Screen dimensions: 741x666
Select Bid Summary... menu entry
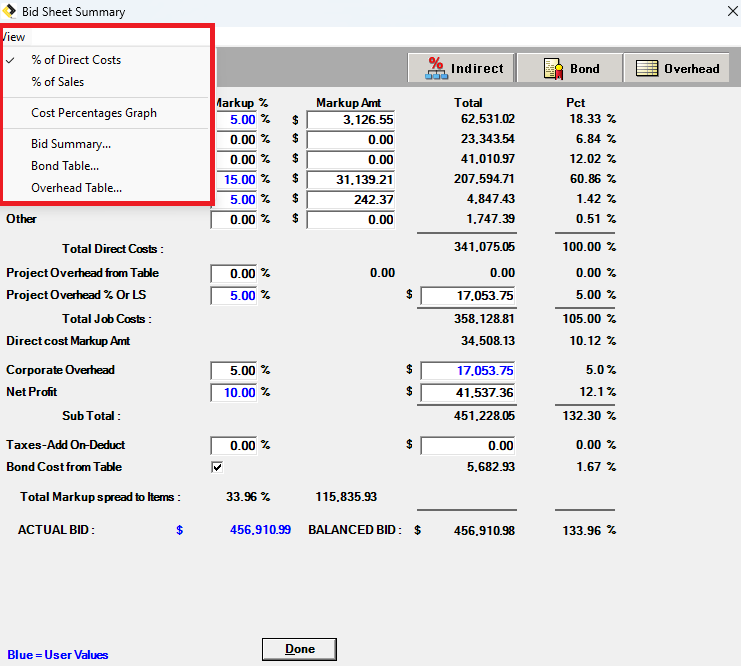pyautogui.click(x=71, y=144)
